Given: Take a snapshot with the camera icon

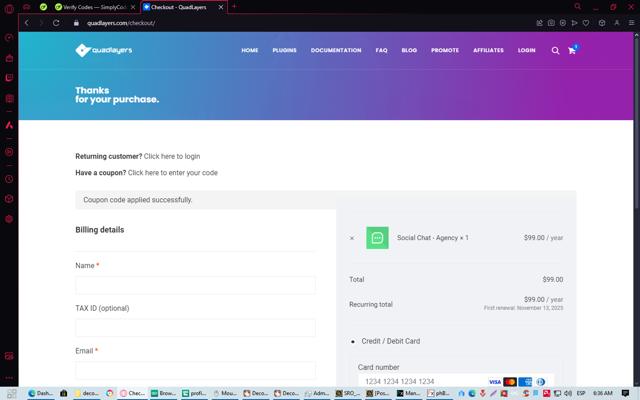Looking at the screenshot, I should pos(551,23).
